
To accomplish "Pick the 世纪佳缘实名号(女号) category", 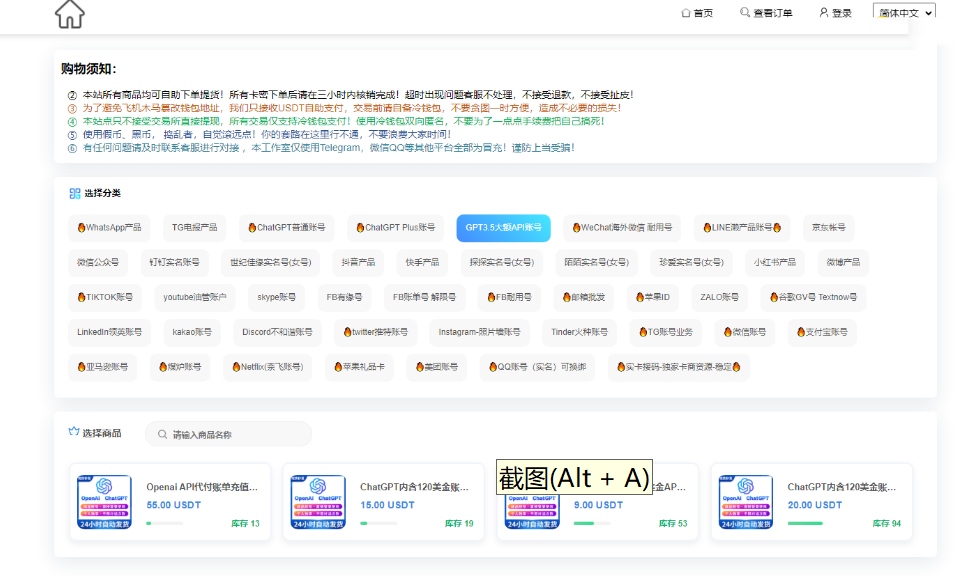I will 271,263.
